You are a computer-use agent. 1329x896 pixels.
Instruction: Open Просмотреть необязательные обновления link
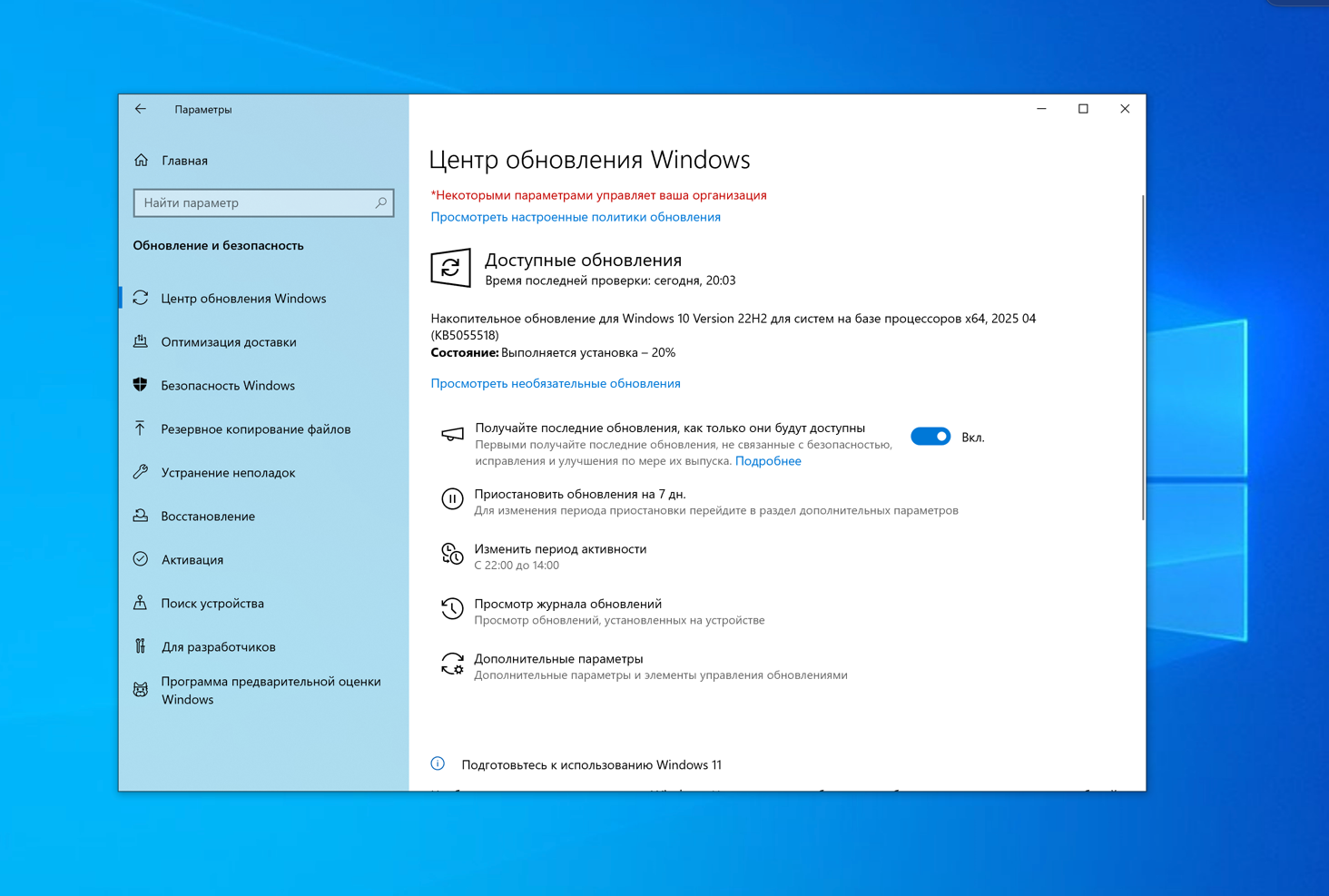(x=556, y=383)
